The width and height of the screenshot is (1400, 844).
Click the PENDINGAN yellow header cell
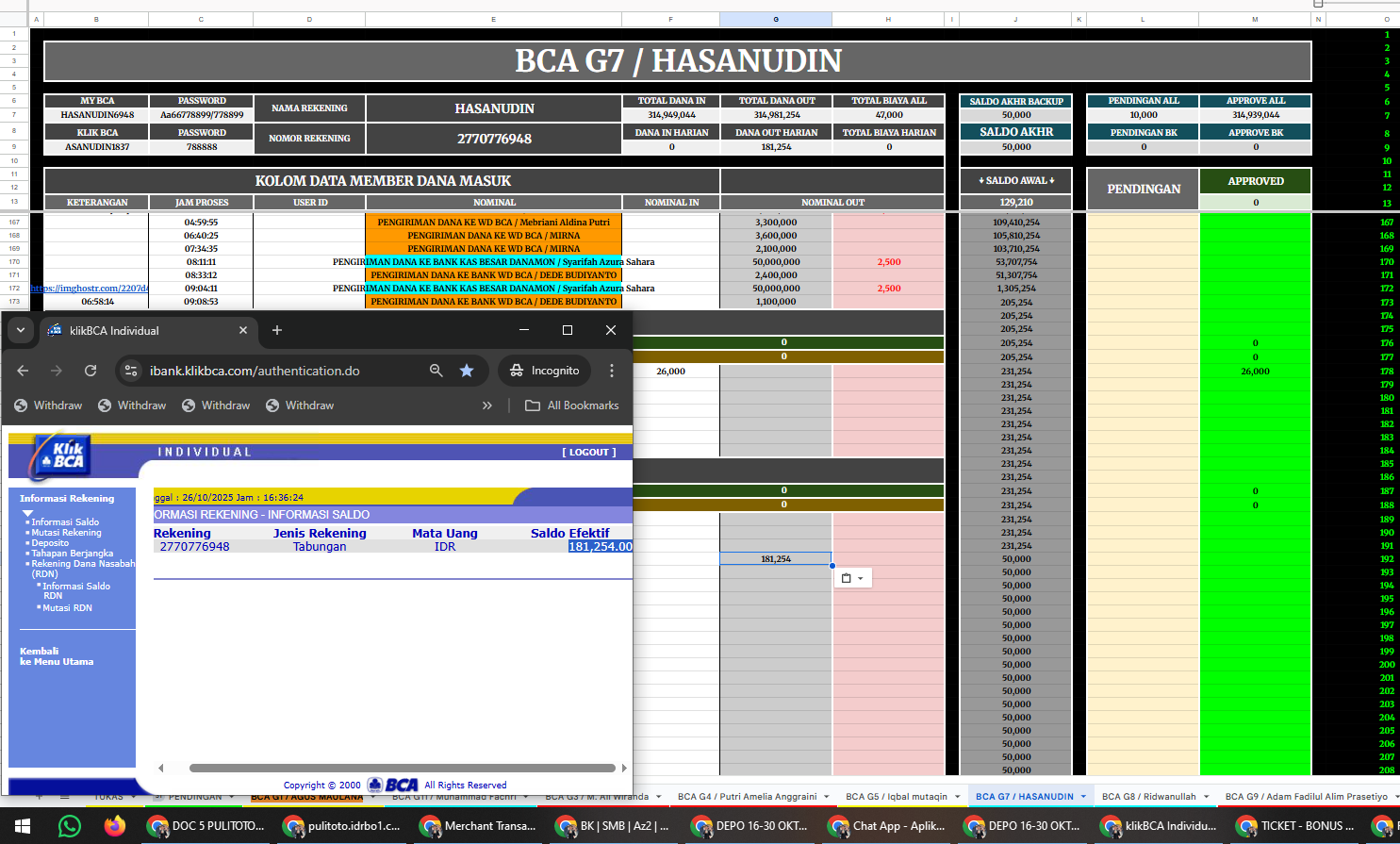(1144, 190)
